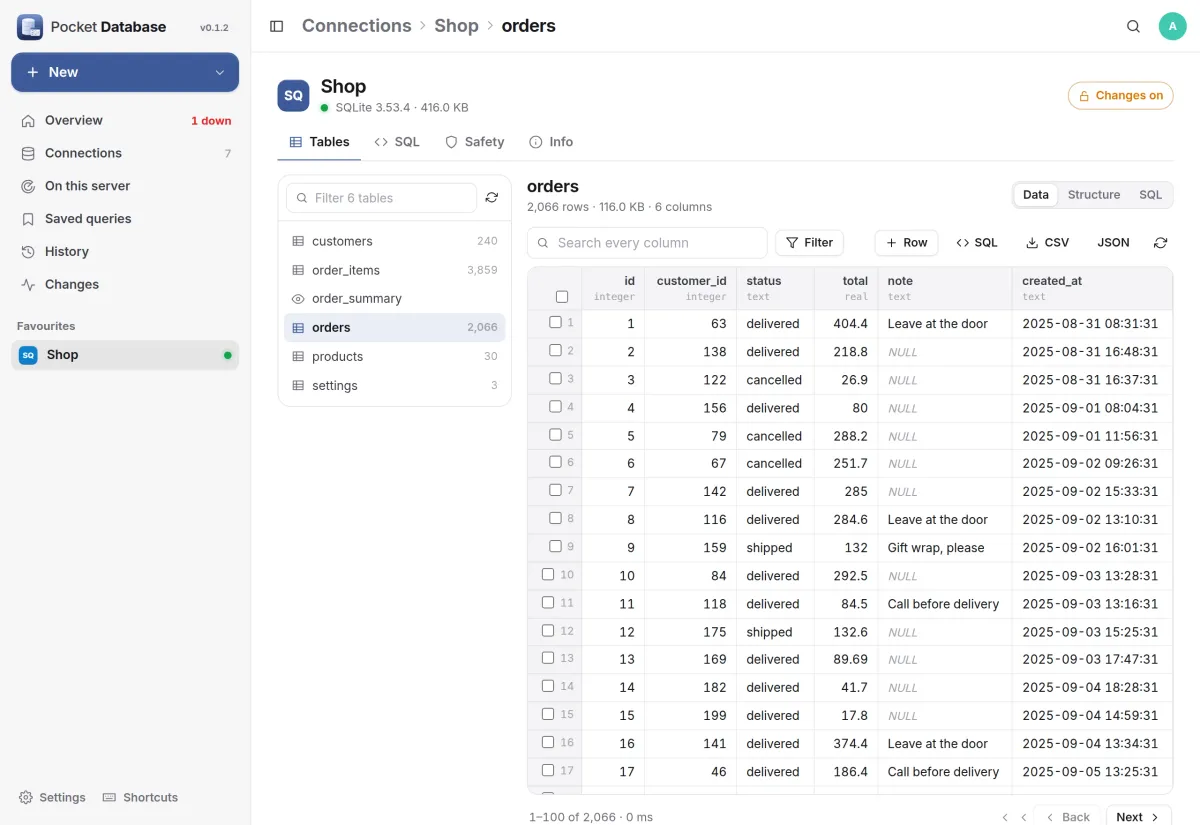This screenshot has height=825, width=1200.
Task: Check the checkbox for row 1
Action: (x=556, y=322)
